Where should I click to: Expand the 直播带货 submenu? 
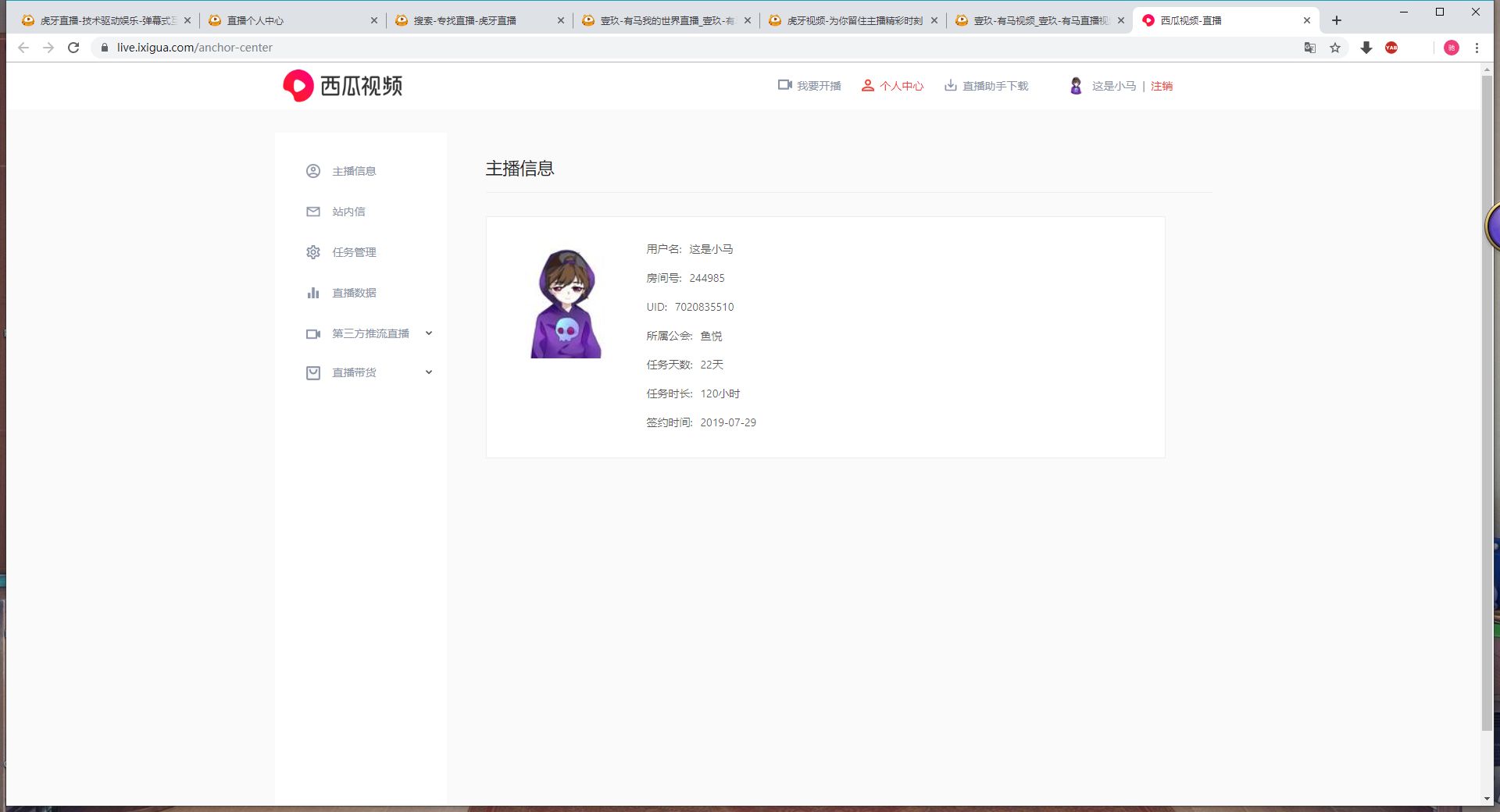369,372
